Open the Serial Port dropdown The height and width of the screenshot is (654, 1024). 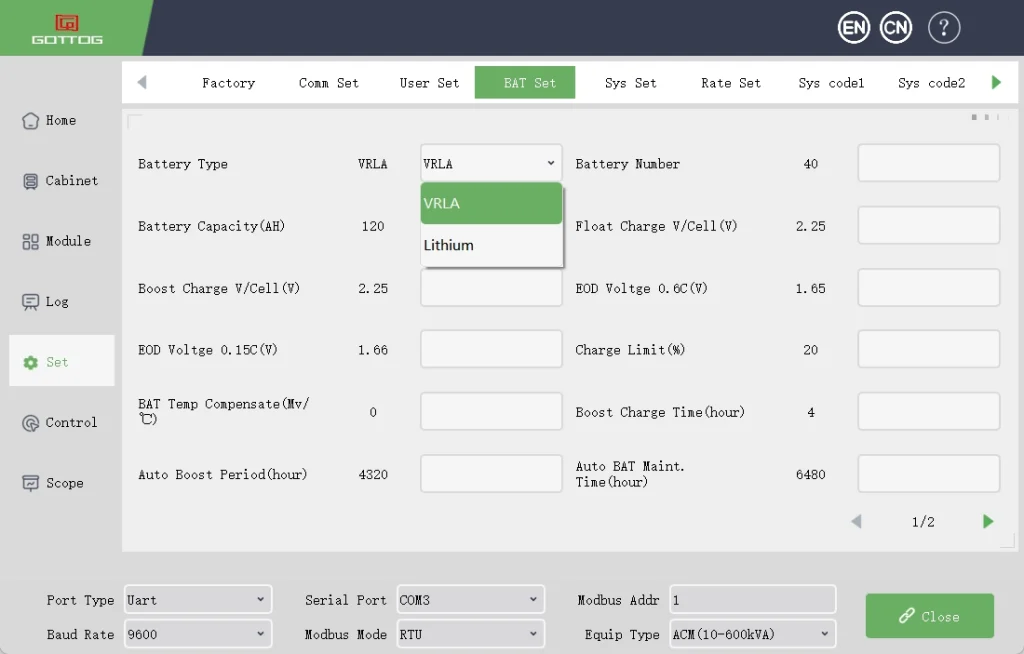[x=470, y=600]
